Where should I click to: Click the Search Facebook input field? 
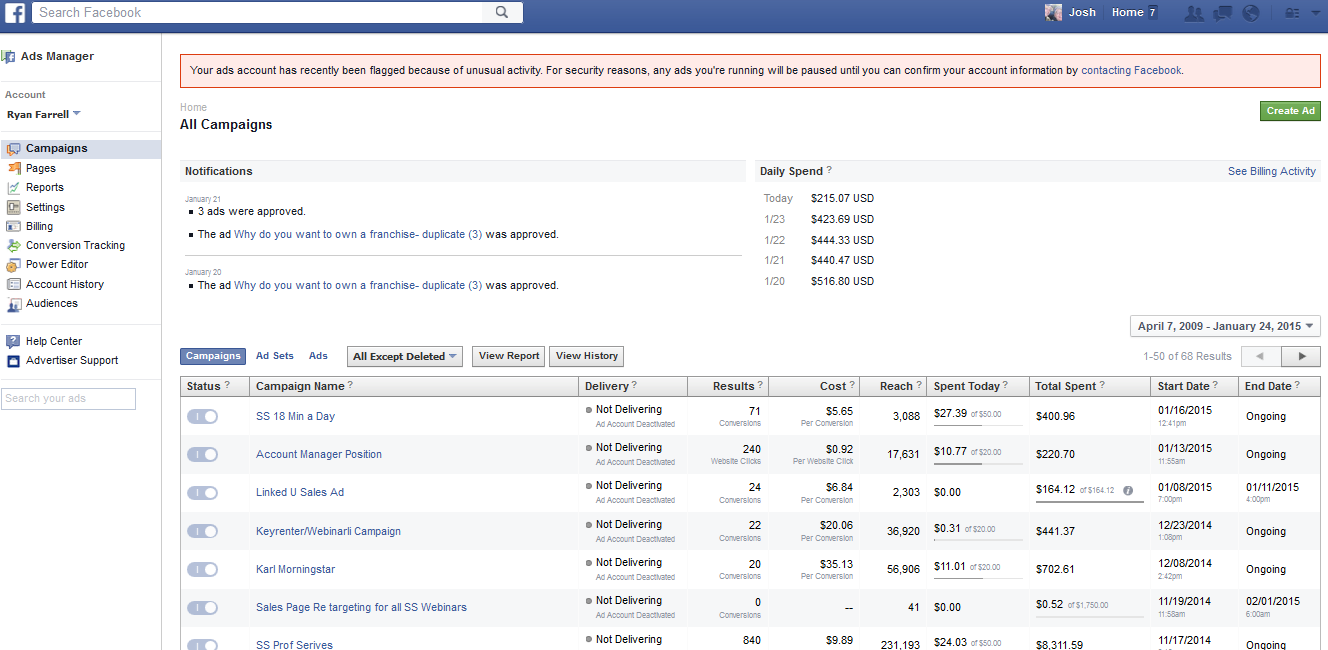click(x=260, y=12)
